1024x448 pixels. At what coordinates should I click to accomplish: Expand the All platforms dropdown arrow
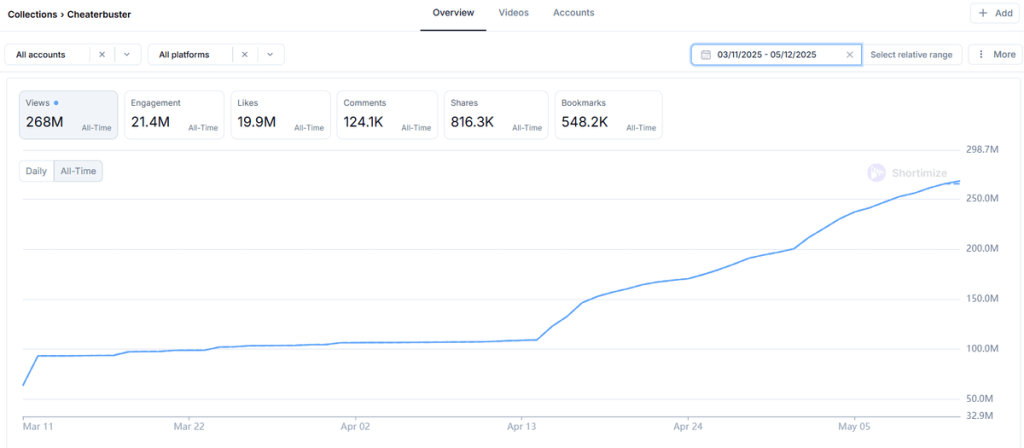tap(269, 55)
